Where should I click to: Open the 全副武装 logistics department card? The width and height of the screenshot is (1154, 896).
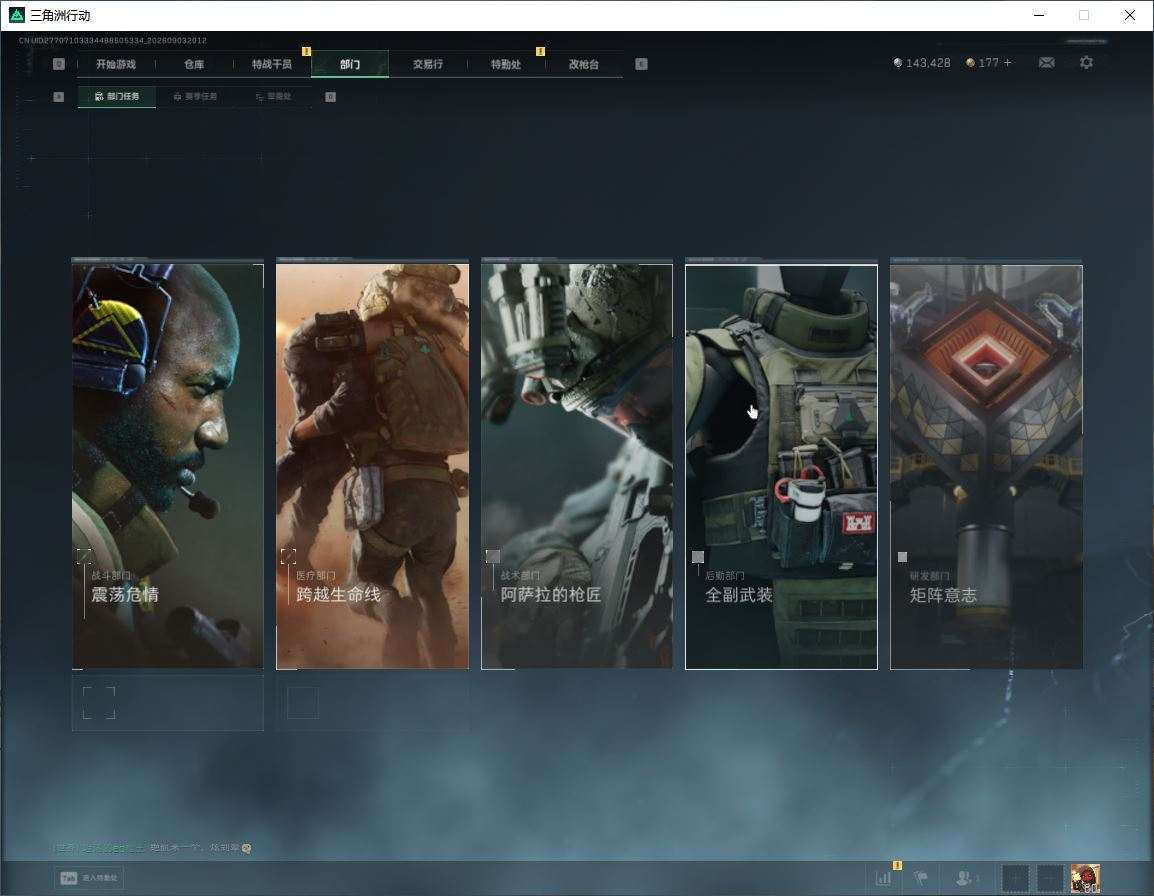[x=782, y=467]
